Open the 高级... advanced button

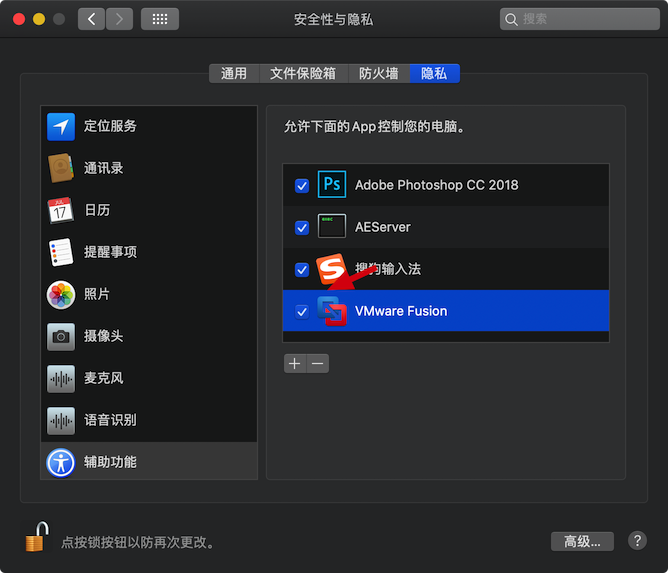click(582, 541)
